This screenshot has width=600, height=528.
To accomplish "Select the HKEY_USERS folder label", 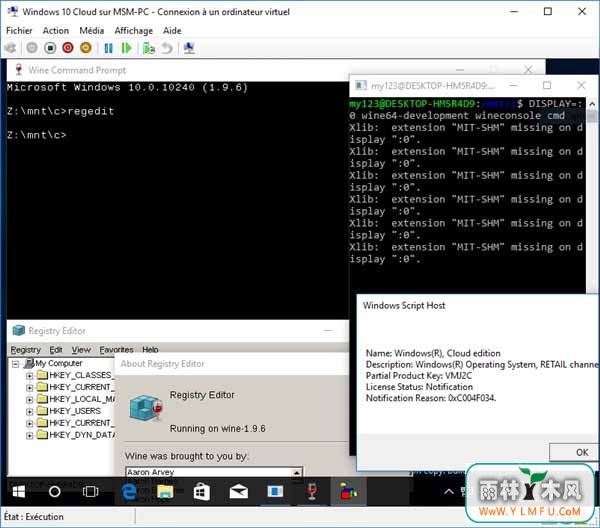I will (75, 411).
